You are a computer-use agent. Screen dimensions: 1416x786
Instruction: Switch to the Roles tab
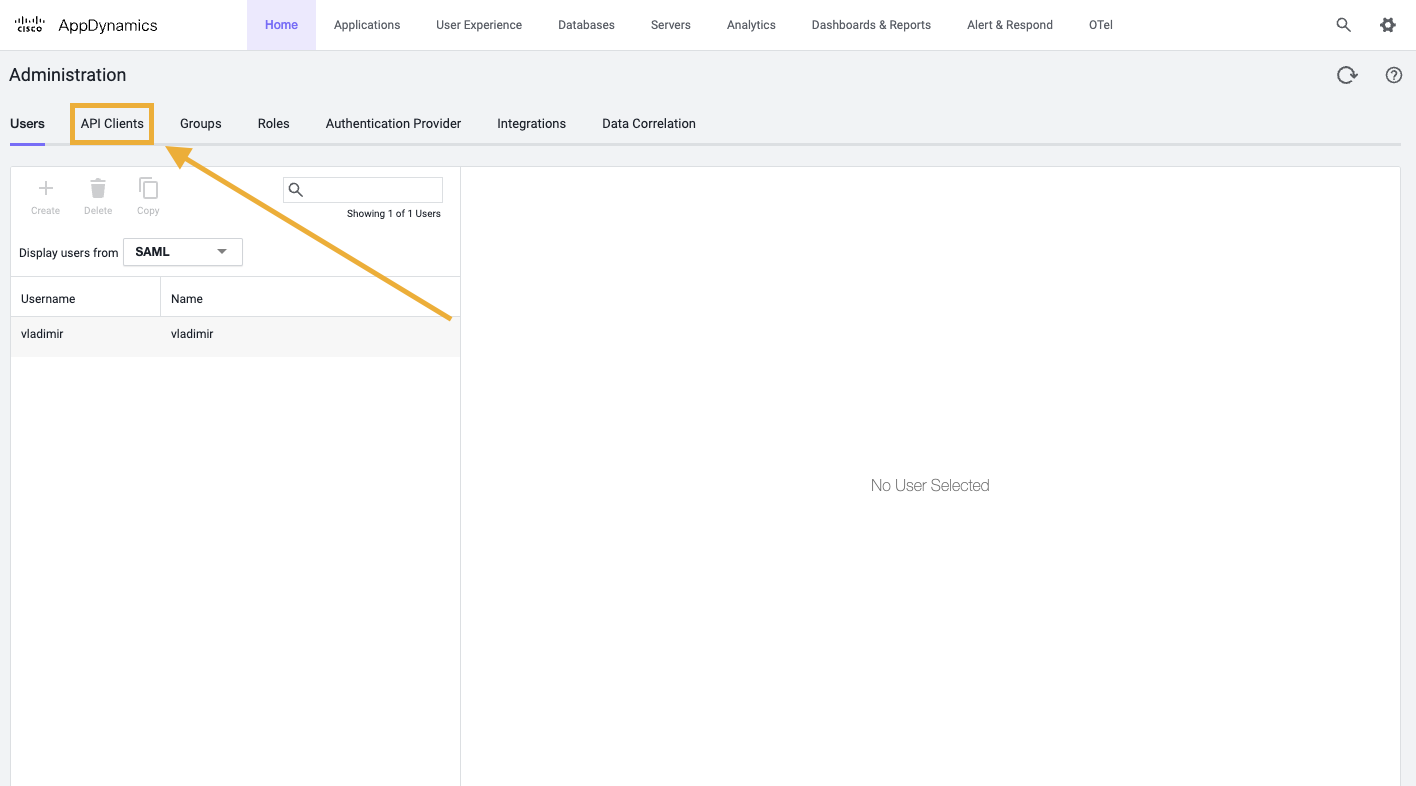point(273,124)
